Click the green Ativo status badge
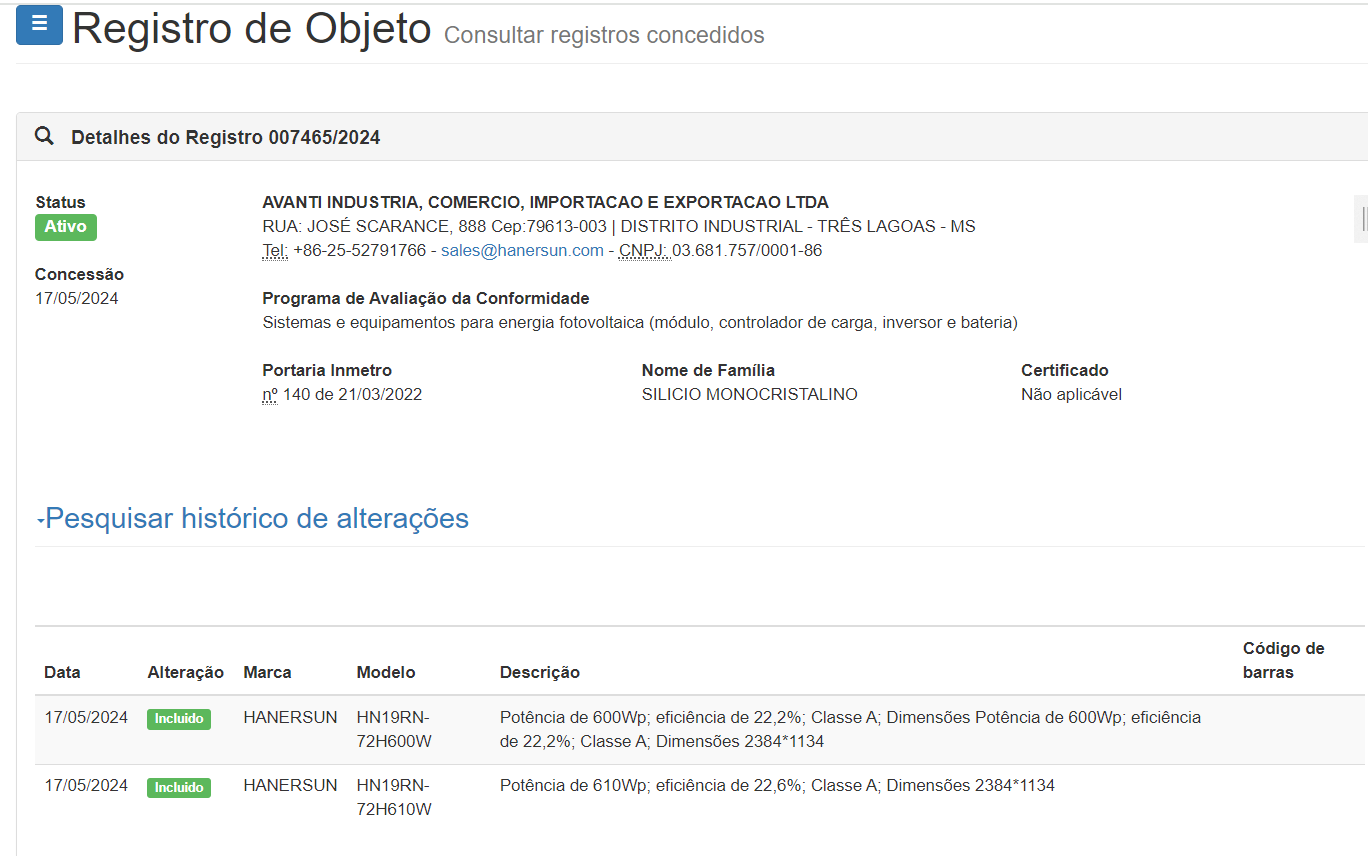This screenshot has height=856, width=1368. (x=66, y=227)
